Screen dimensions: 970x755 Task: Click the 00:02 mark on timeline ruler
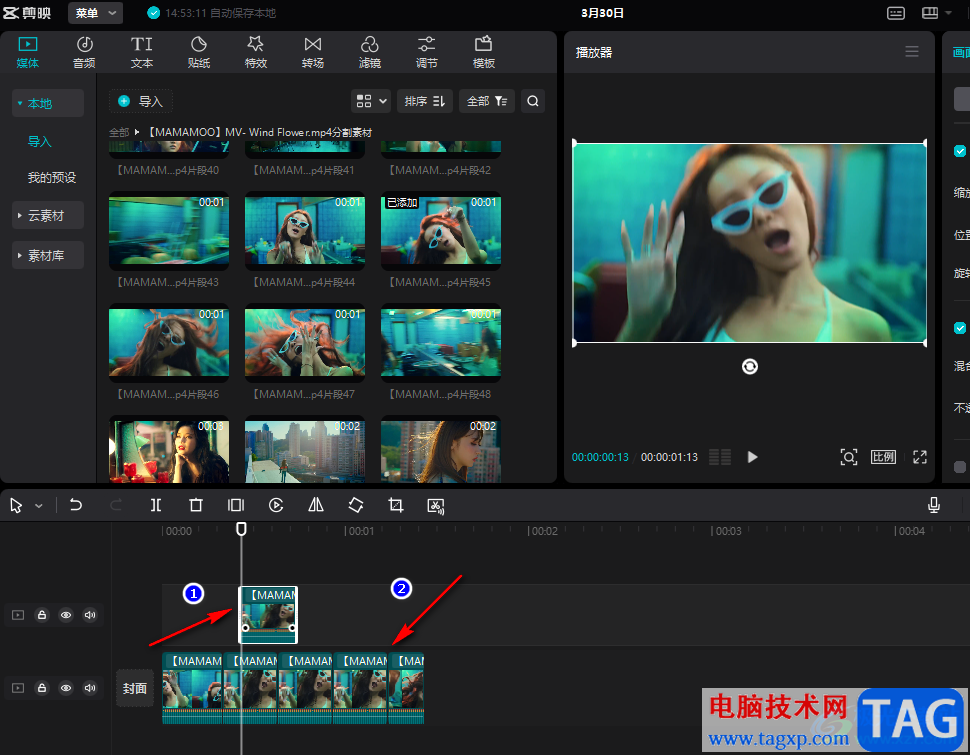click(543, 531)
